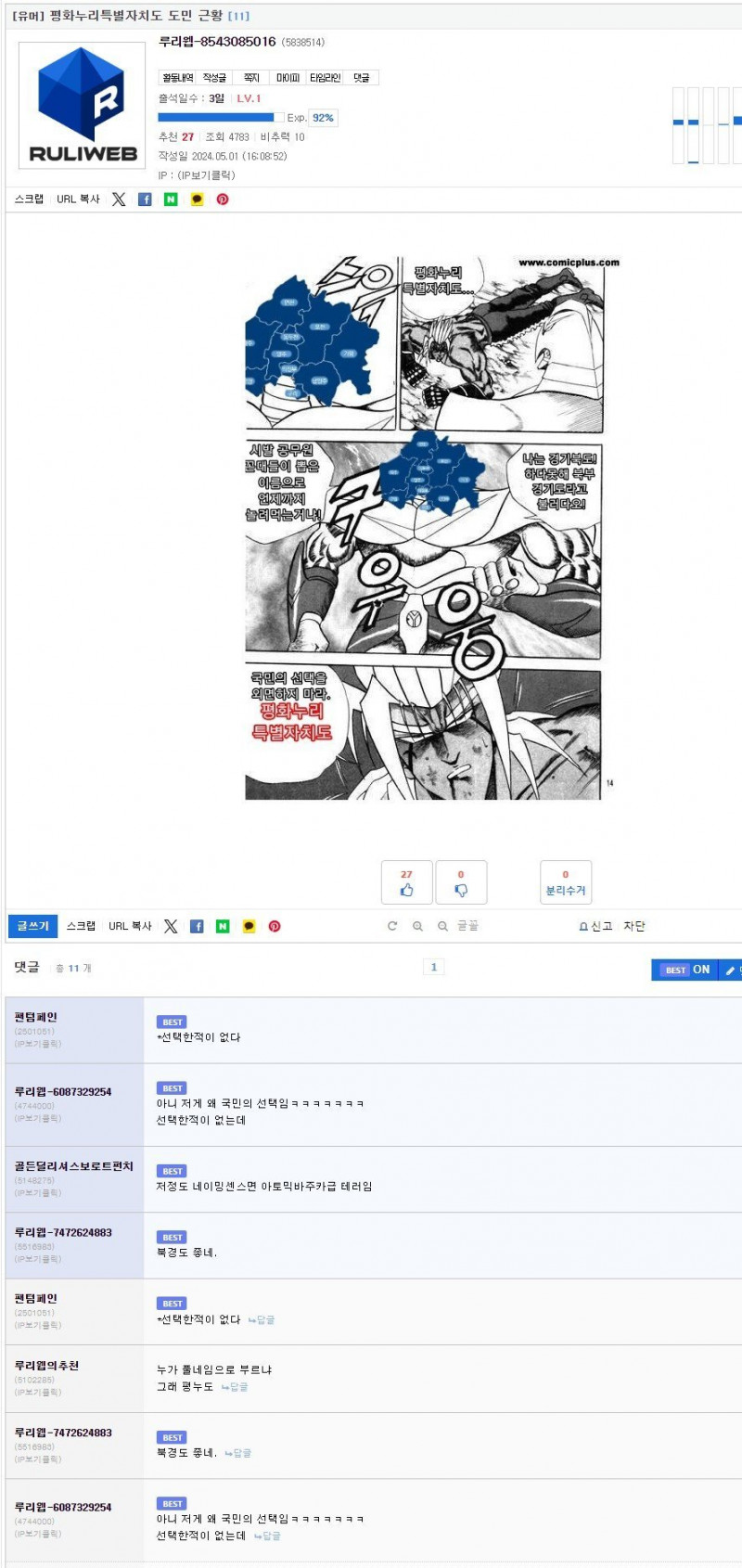
Task: Click the 글쓰기 write button
Action: [x=32, y=926]
